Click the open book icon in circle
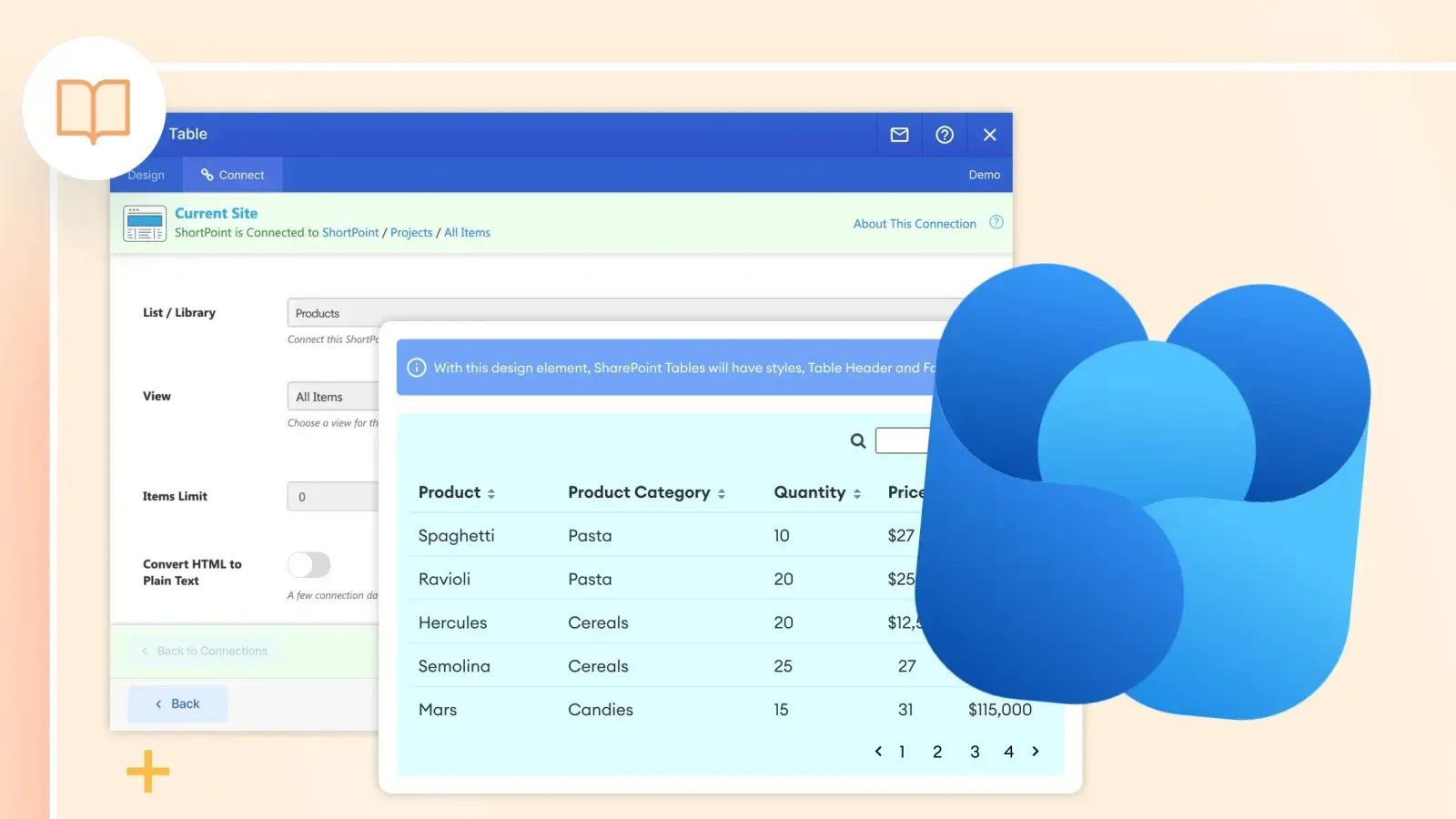This screenshot has width=1456, height=819. coord(94,109)
